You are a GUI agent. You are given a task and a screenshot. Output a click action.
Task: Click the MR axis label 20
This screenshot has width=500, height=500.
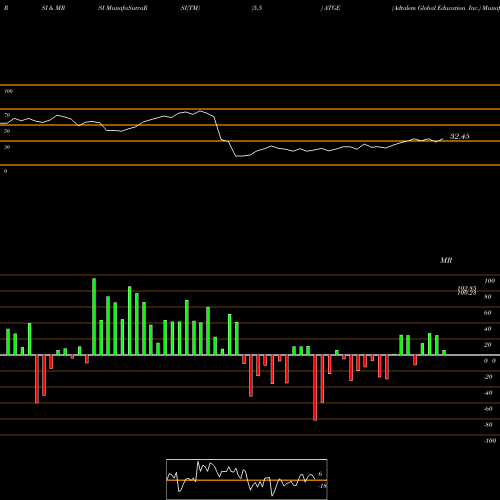click(x=488, y=345)
